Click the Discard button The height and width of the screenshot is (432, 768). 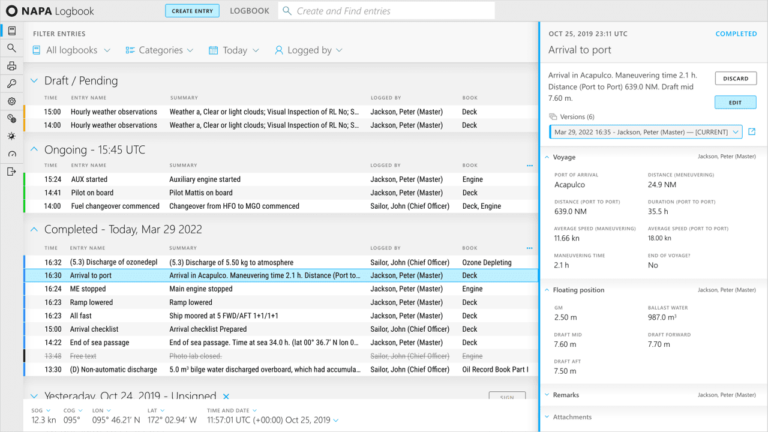tap(735, 79)
